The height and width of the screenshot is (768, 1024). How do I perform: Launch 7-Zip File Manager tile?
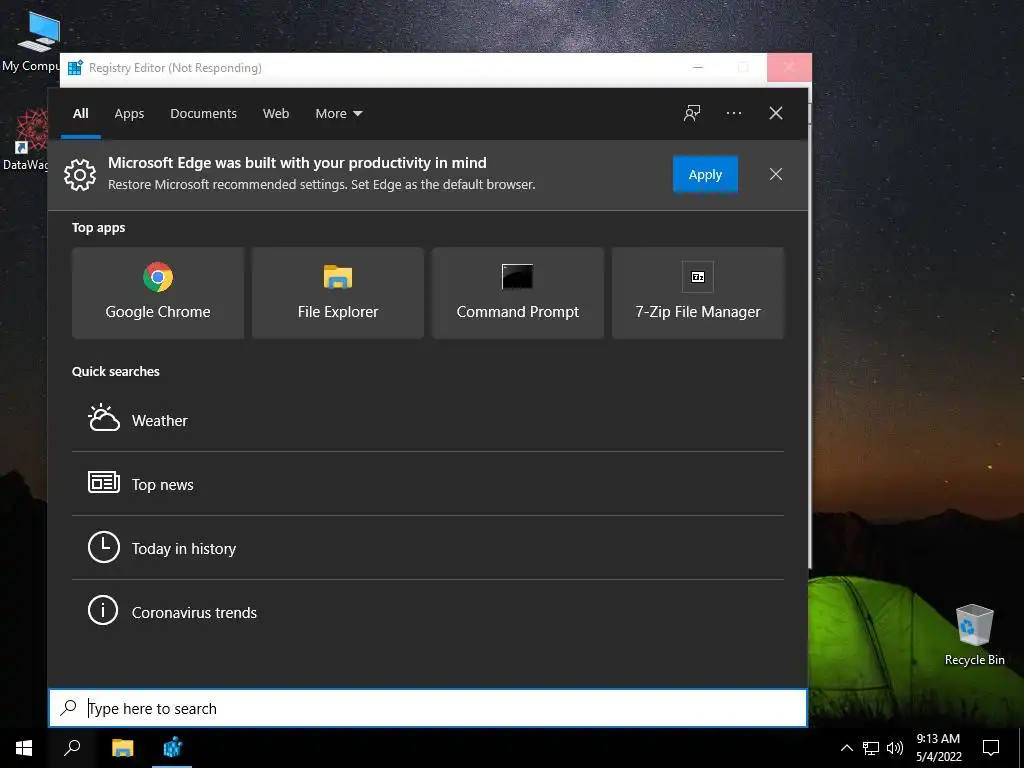click(697, 293)
